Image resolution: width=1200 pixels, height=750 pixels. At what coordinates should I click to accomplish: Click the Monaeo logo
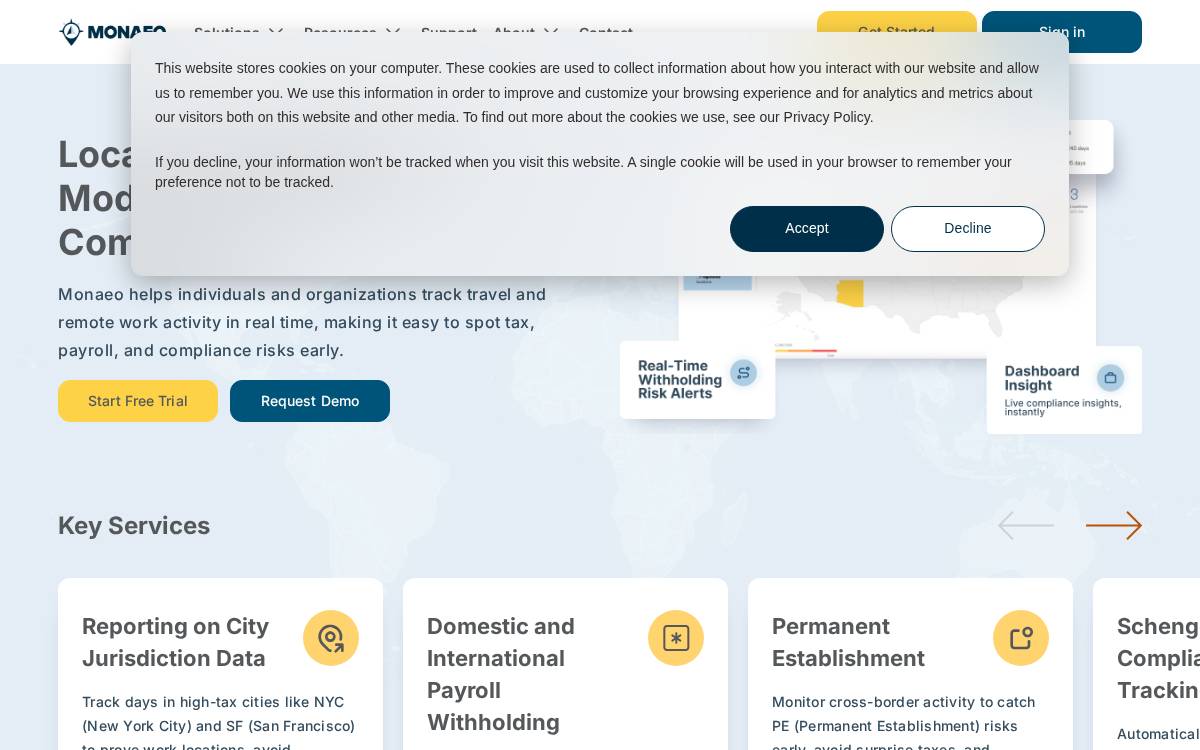[x=112, y=32]
